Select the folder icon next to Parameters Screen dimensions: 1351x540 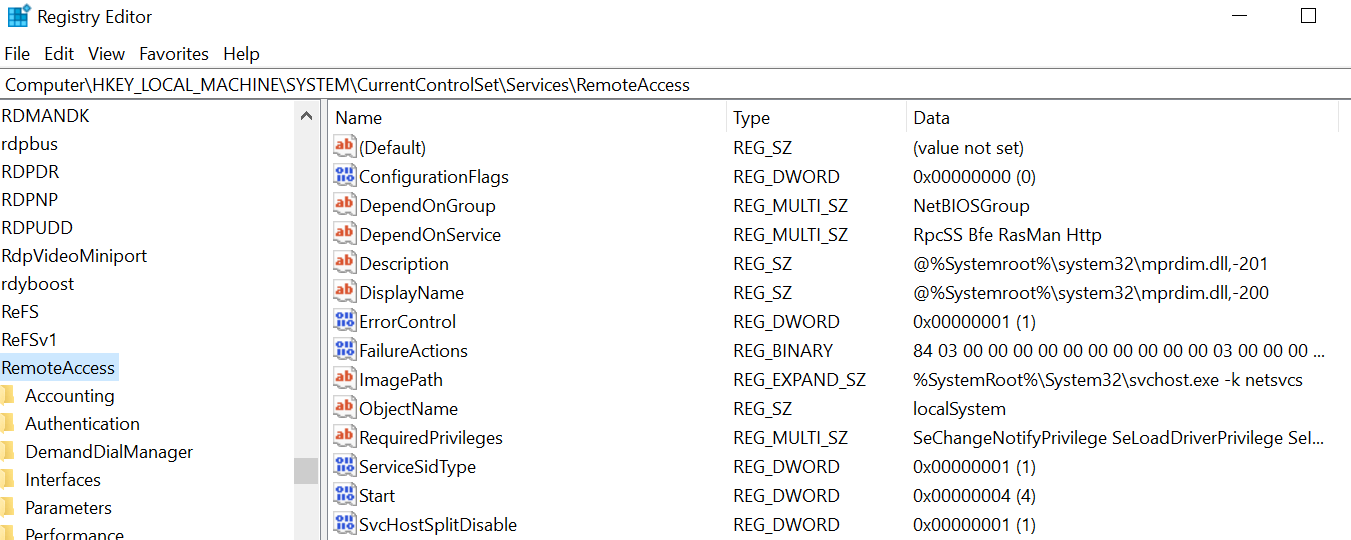[x=8, y=508]
